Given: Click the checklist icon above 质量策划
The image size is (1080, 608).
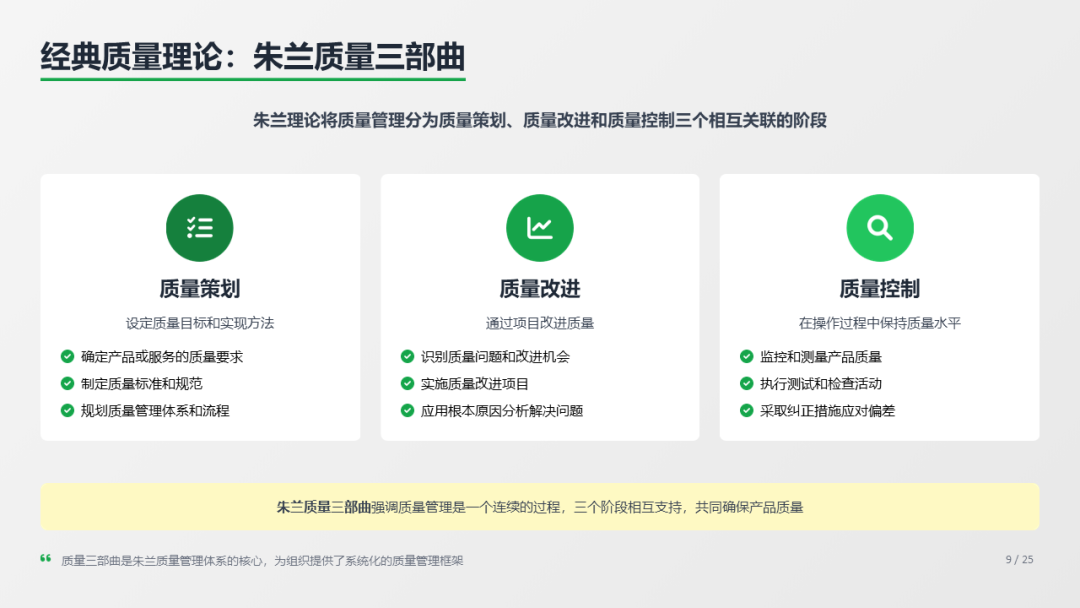Looking at the screenshot, I should (x=200, y=228).
